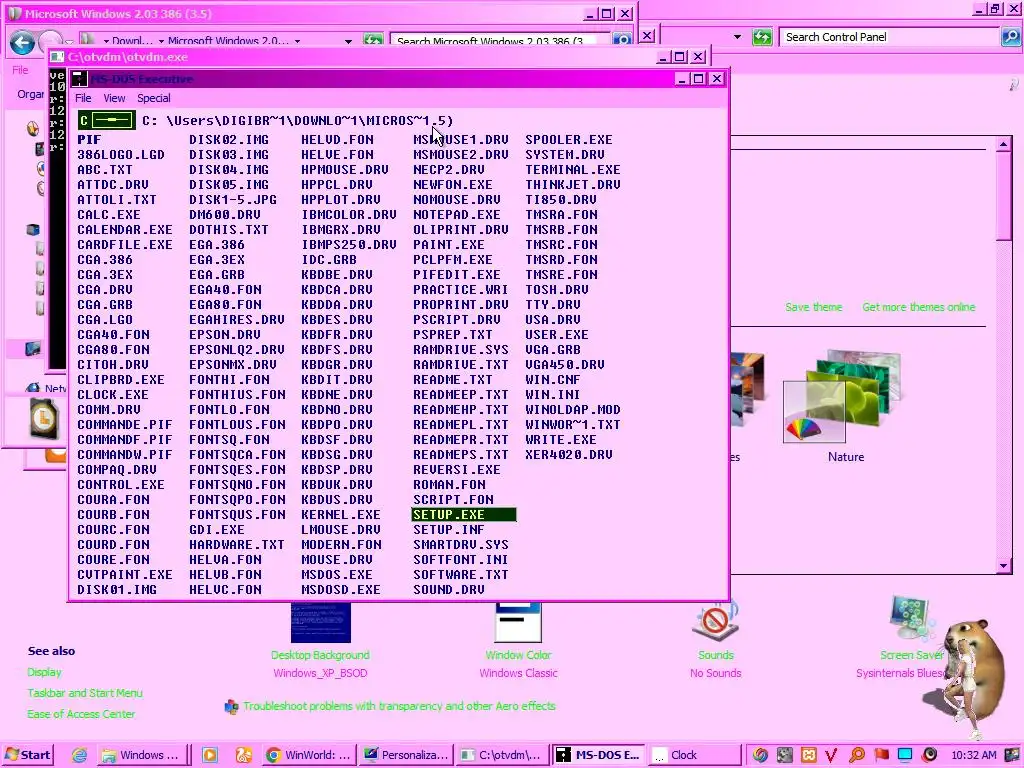Screen dimensions: 1024x768
Task: Expand the Downl... breadcrumb arrow in Explorer
Action: 161,41
